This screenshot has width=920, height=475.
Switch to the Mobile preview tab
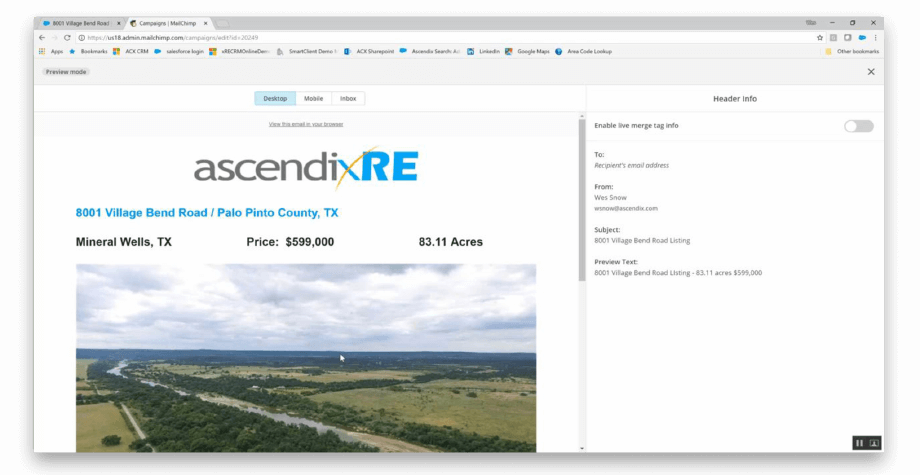click(313, 99)
